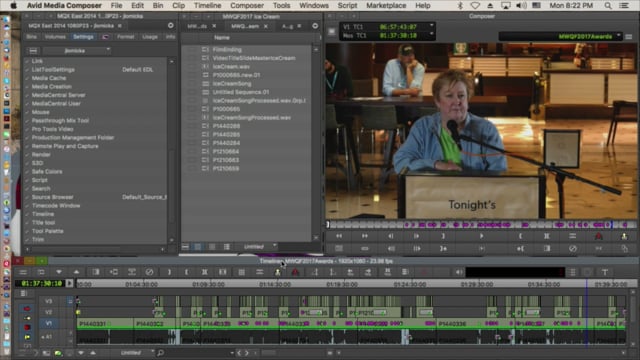Open Composer fast menu hamburger icon
This screenshot has width=640, height=360.
629,37
